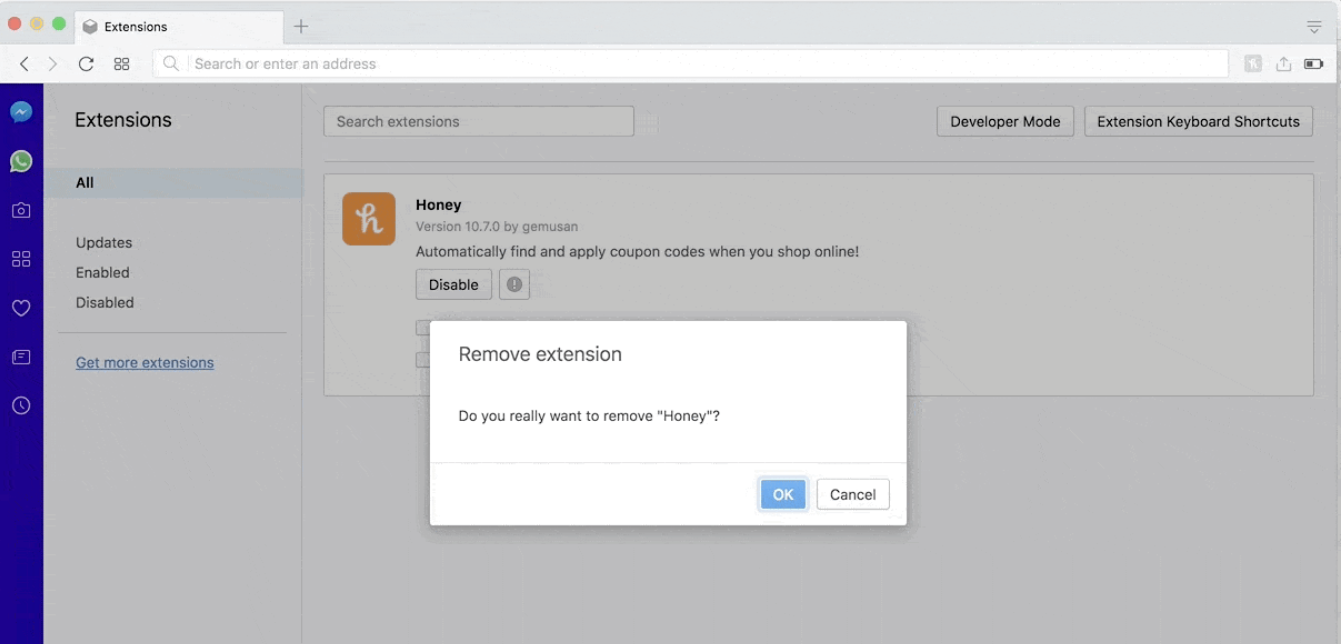Screen dimensions: 1344x644
Task: Reload the page
Action: 86,64
